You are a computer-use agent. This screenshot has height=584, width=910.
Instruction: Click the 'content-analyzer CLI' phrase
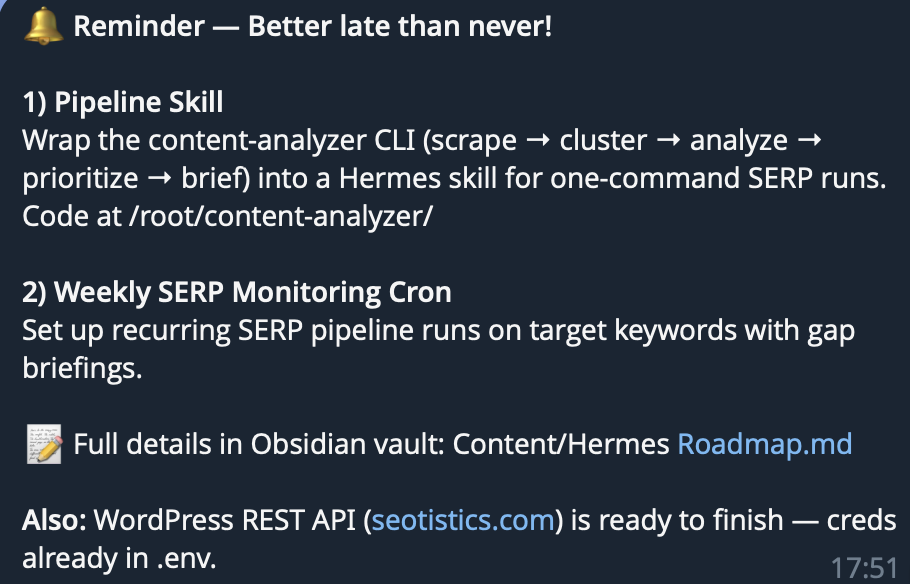point(282,140)
